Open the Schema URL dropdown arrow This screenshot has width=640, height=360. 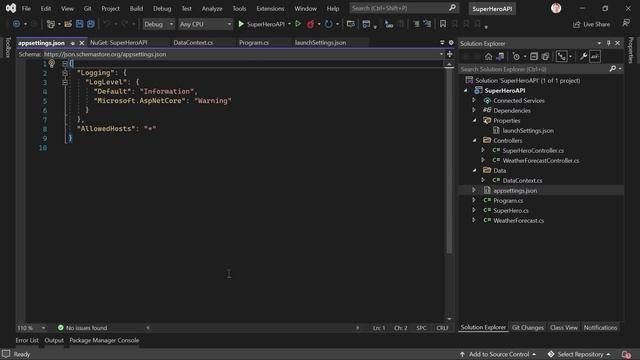[441, 54]
